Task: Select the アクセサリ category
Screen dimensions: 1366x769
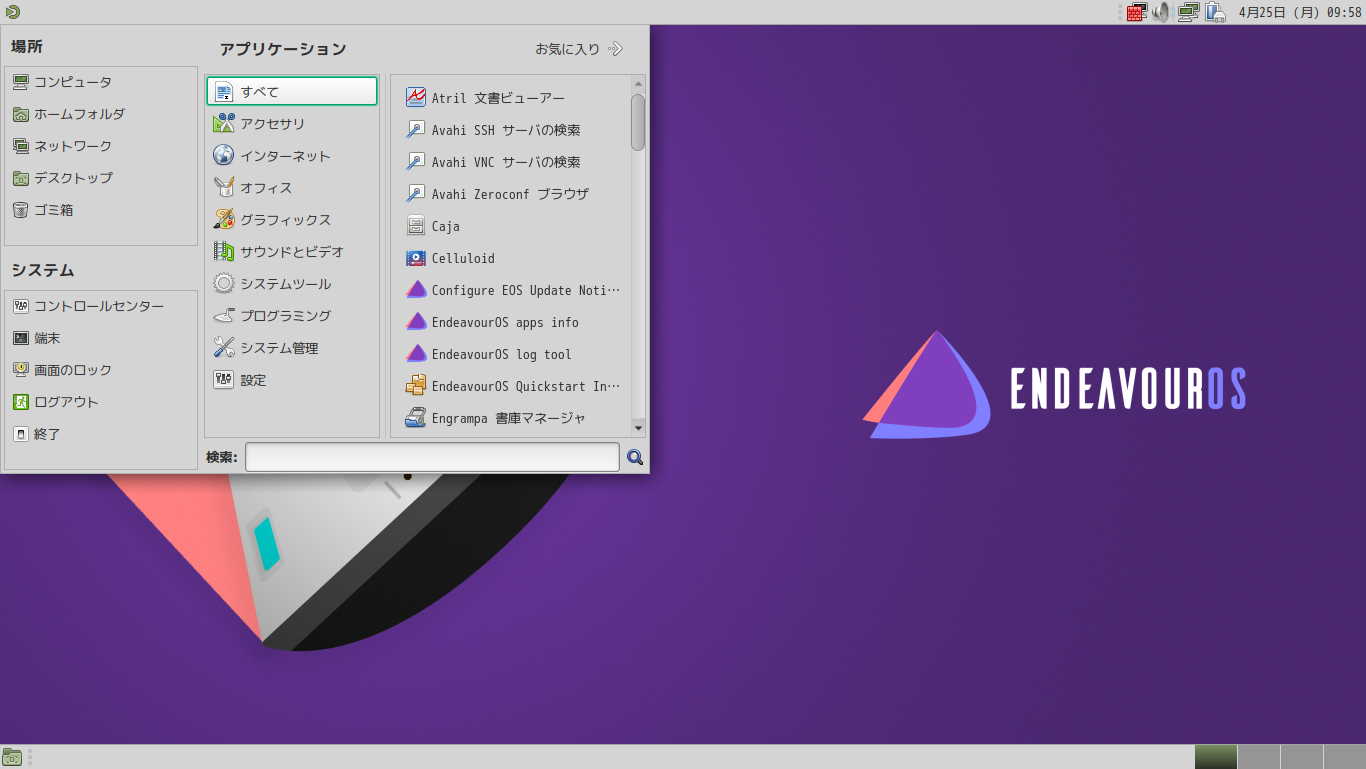Action: click(292, 124)
